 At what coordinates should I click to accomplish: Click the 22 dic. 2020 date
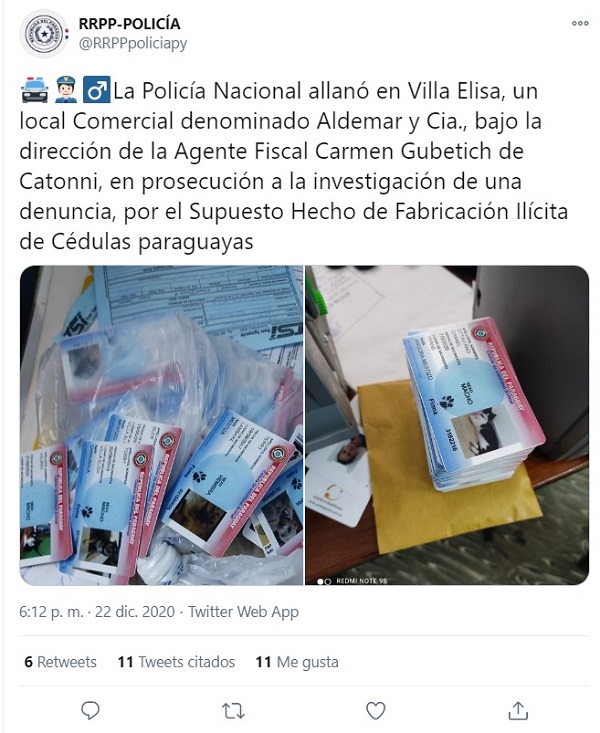pyautogui.click(x=135, y=611)
